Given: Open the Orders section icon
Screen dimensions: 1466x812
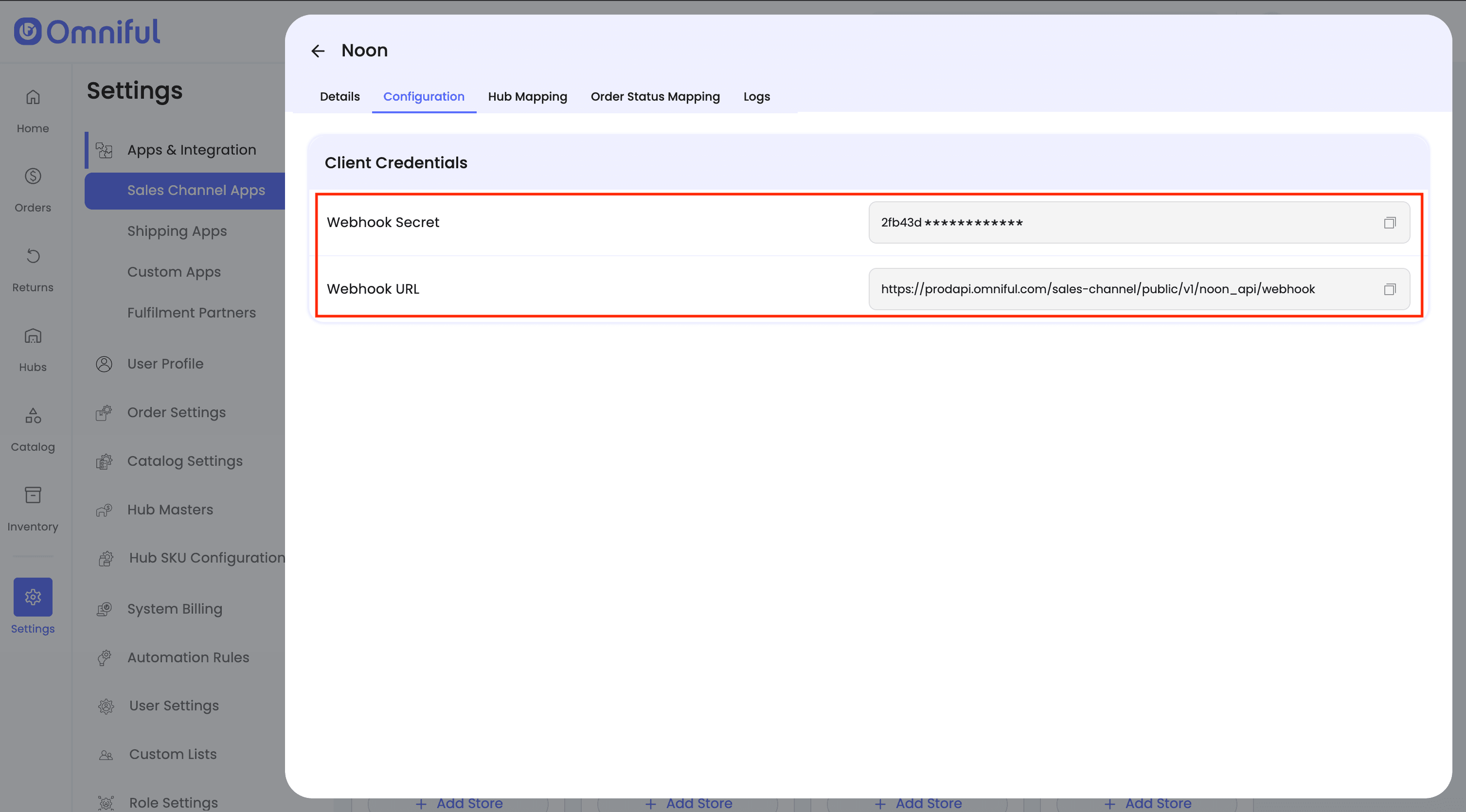Looking at the screenshot, I should (33, 177).
